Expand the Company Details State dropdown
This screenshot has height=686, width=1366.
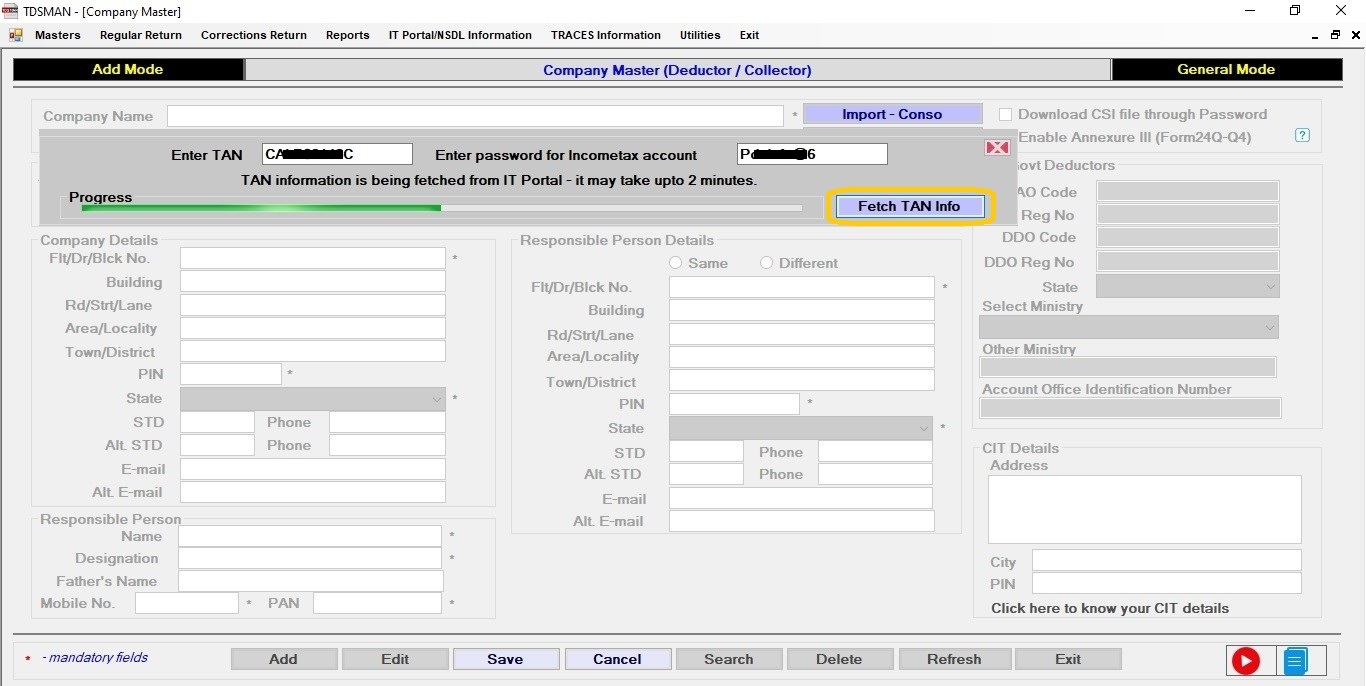436,399
